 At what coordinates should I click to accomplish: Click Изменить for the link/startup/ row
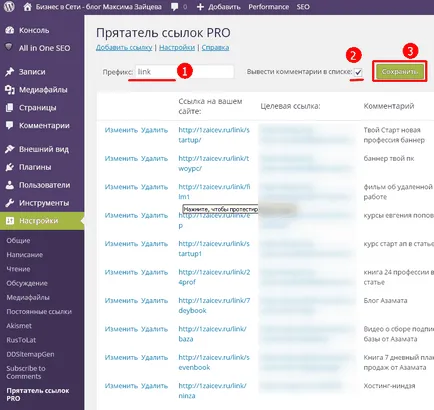(121, 130)
